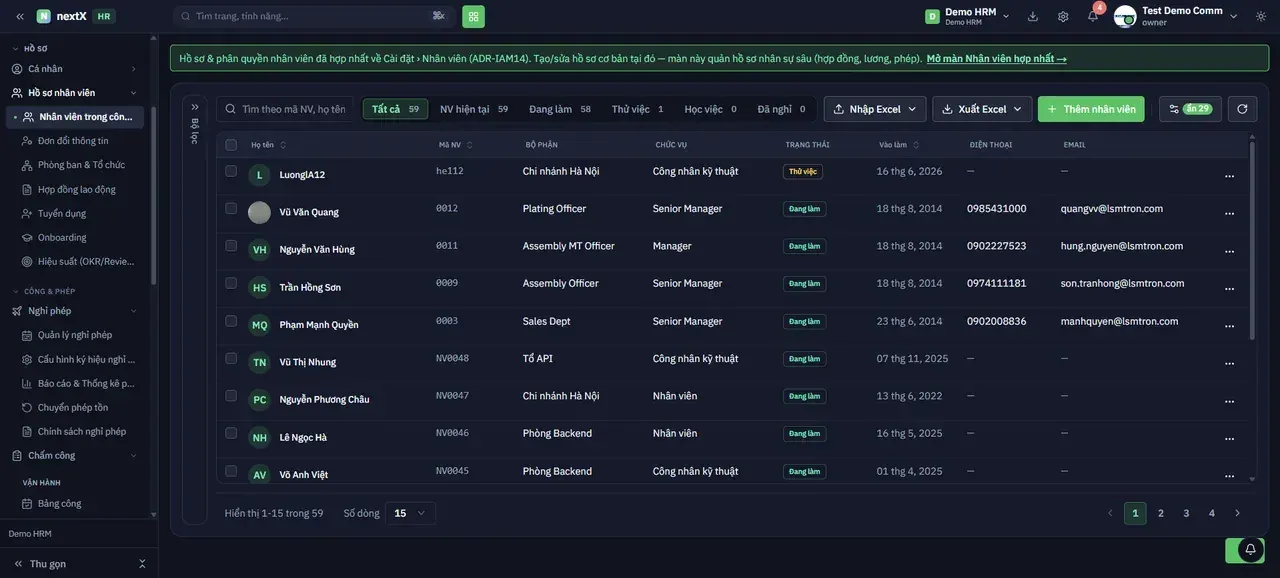Viewport: 1280px width, 578px height.
Task: Open the Mở màn Nhân viên hợp nhất link
Action: [x=997, y=58]
